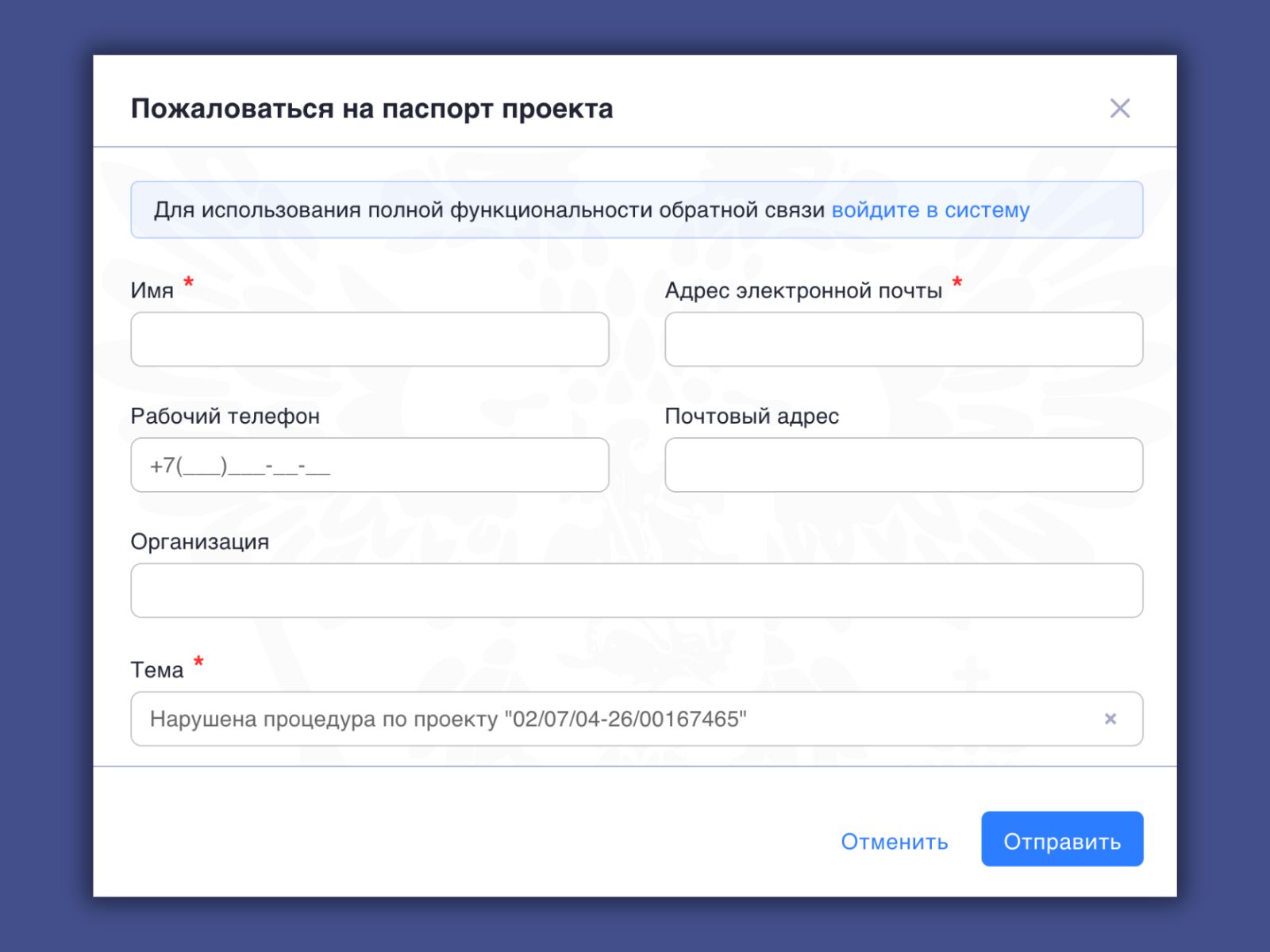Open the 'войдите в систему' login link
This screenshot has height=952, width=1270.
click(x=930, y=210)
